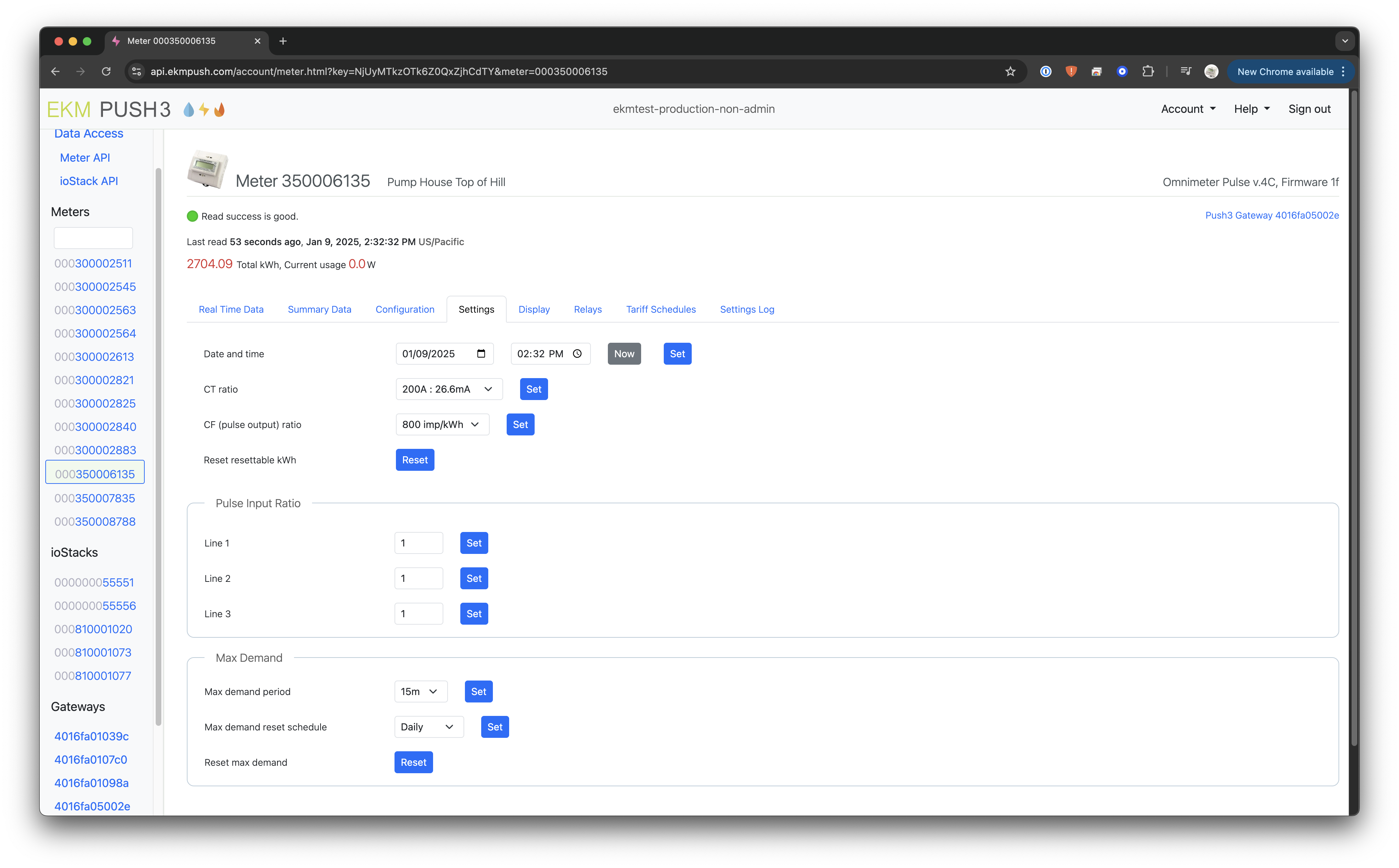Viewport: 1399px width, 868px height.
Task: Open Max demand reset schedule dropdown
Action: click(x=428, y=727)
